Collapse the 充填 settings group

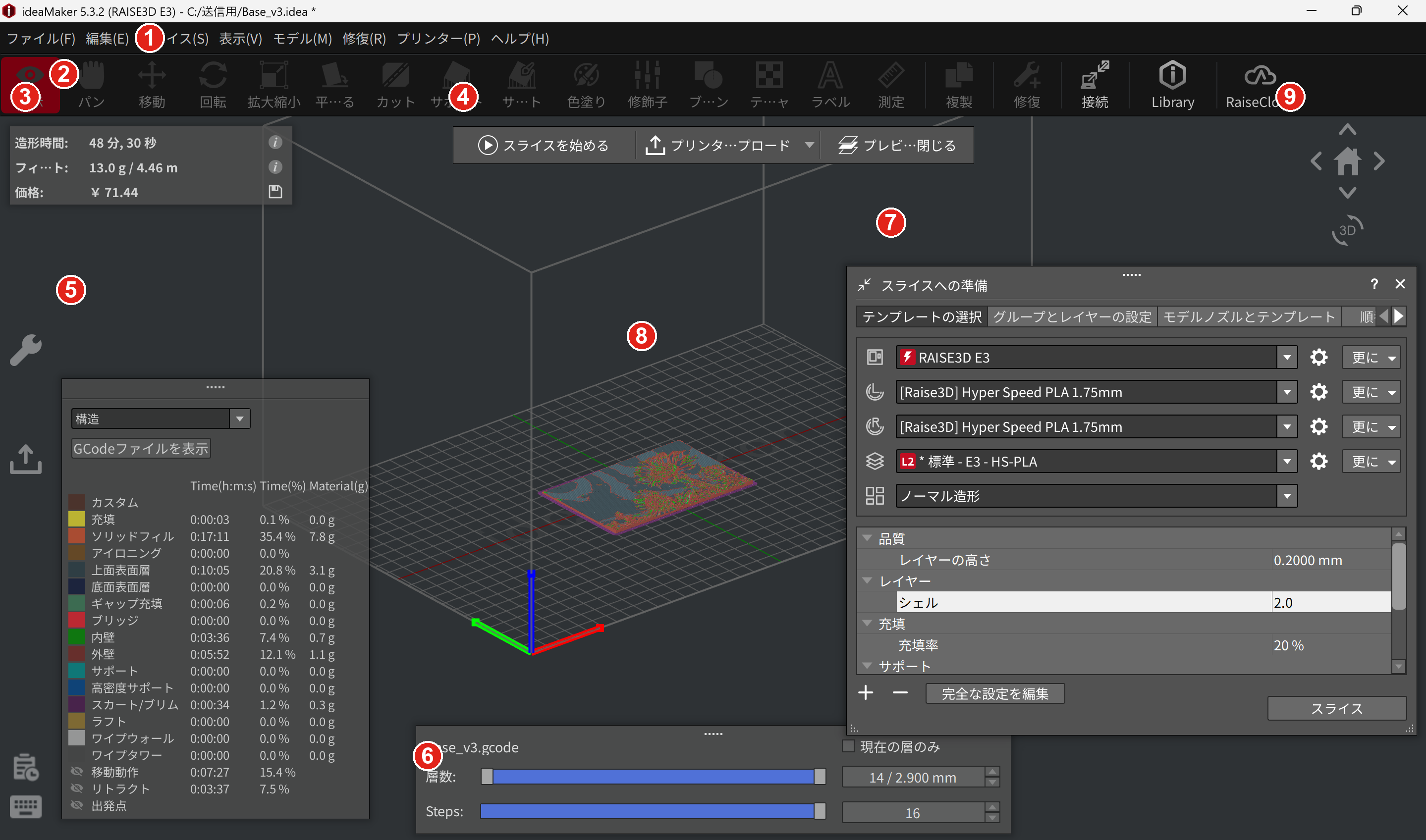pos(867,623)
